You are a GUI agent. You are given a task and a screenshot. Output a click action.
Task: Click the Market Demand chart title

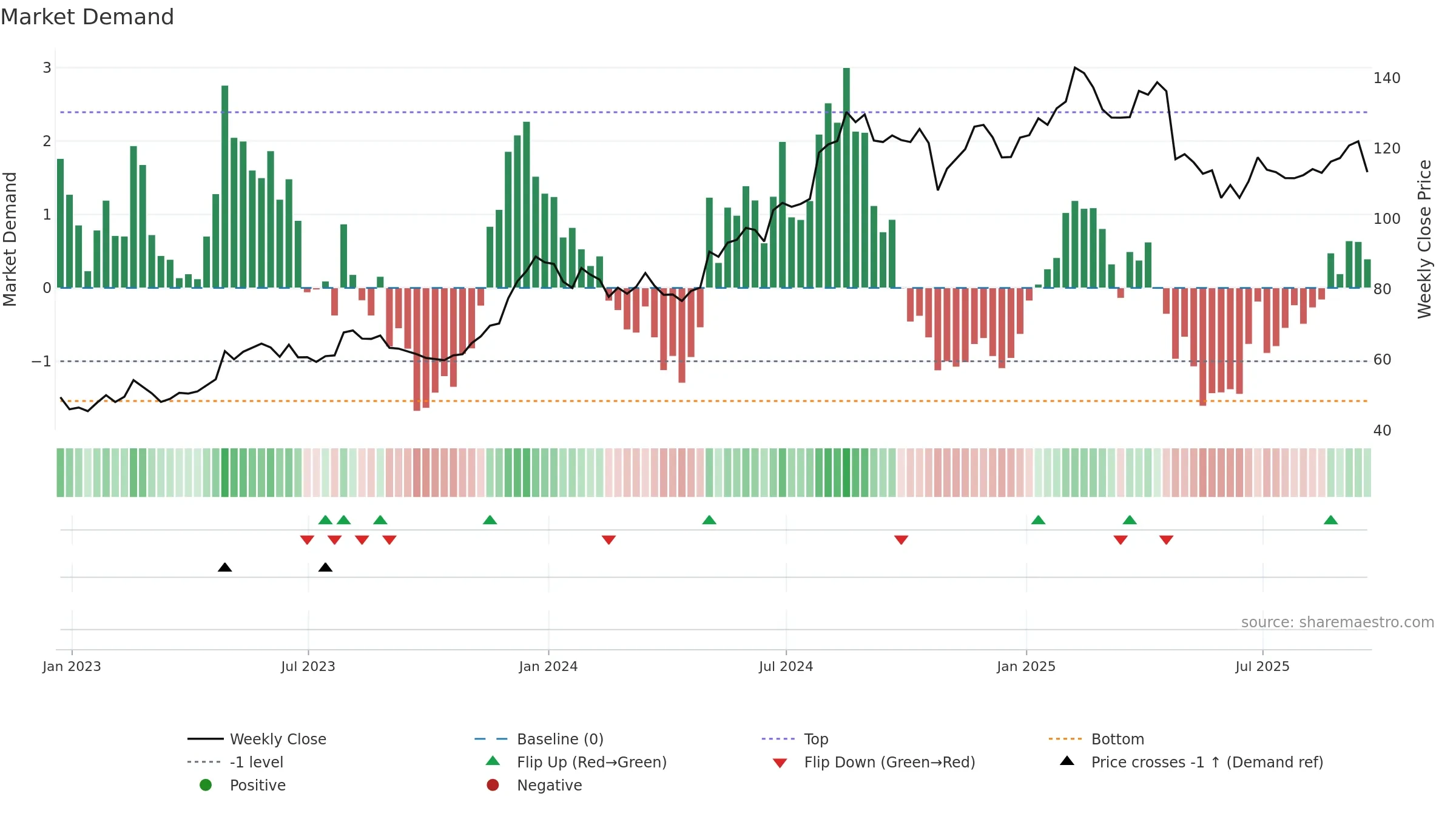(87, 17)
